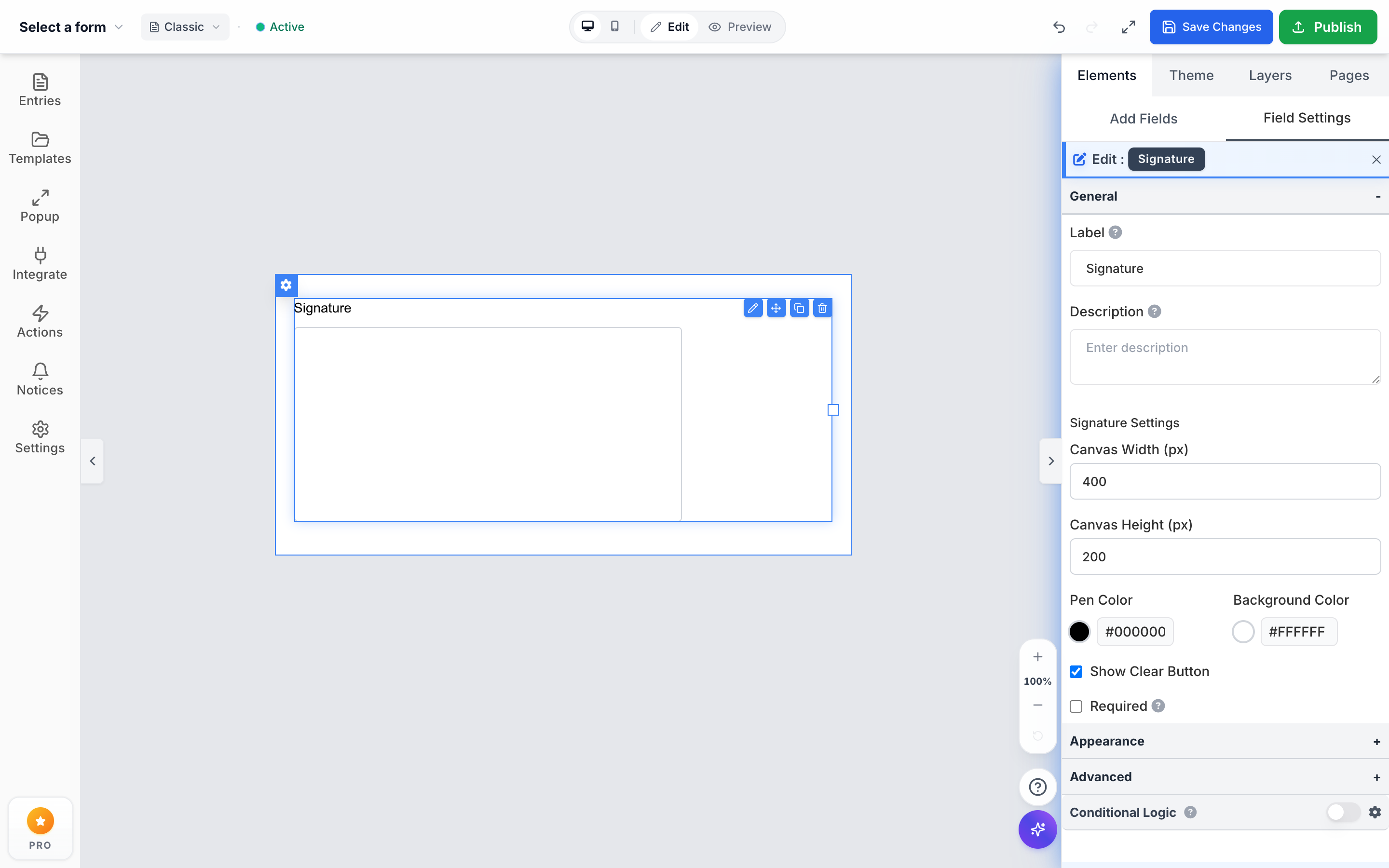Click the Background Color hex input
The height and width of the screenshot is (868, 1389).
pos(1298,632)
